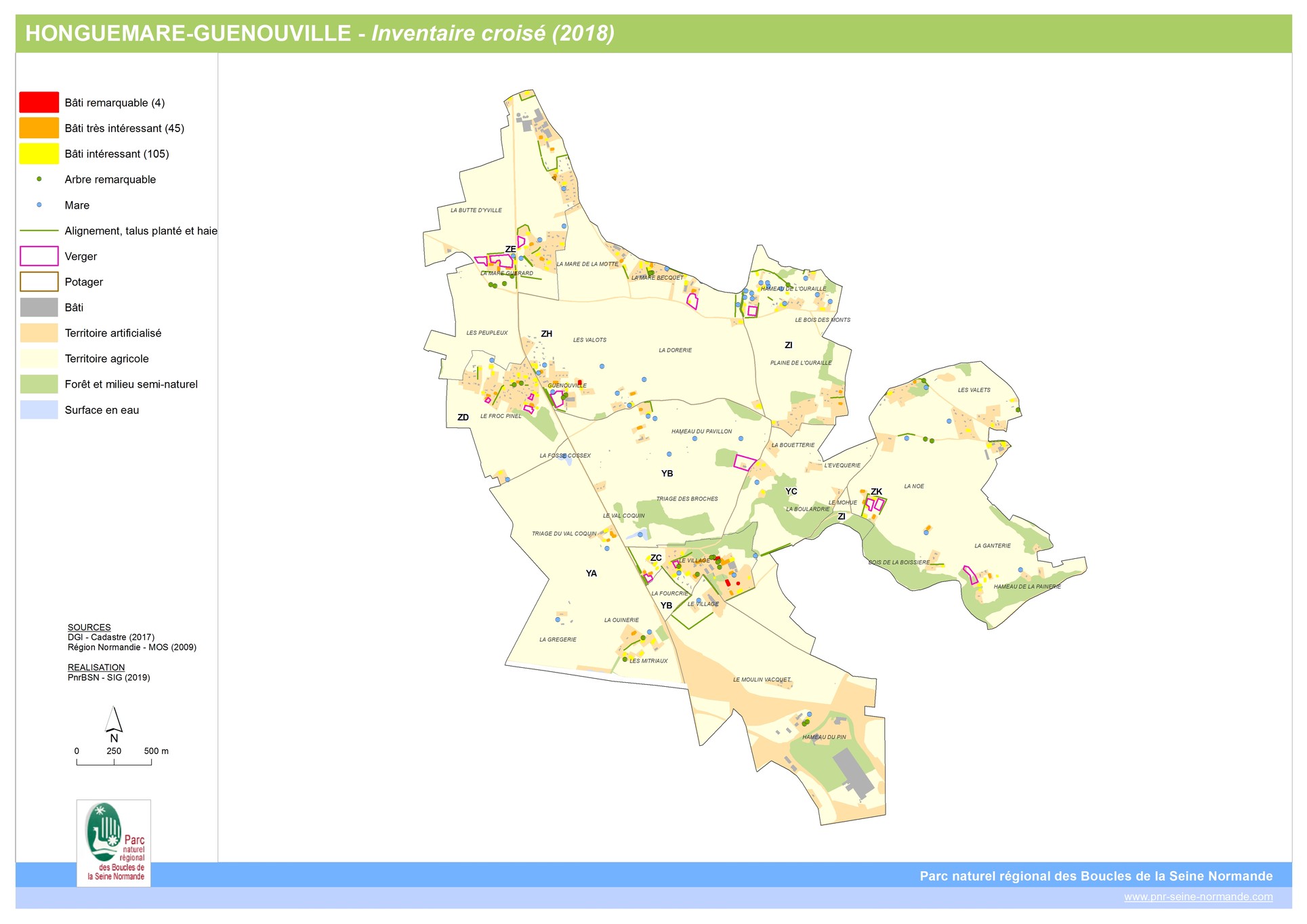
Task: Click the ZD section label
Action: pyautogui.click(x=463, y=417)
